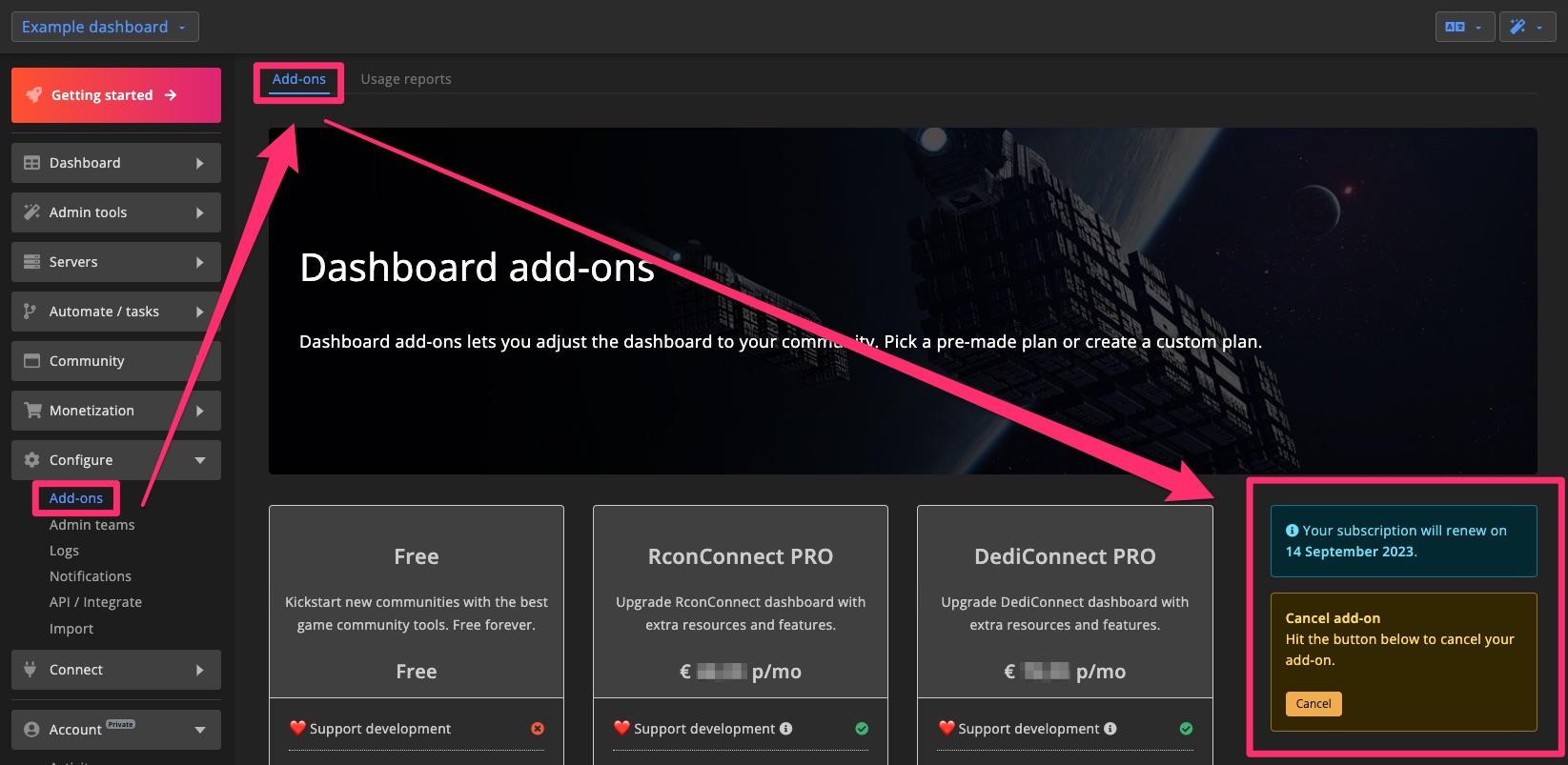
Task: Select the DediConnect PRO plan title
Action: (x=1065, y=556)
